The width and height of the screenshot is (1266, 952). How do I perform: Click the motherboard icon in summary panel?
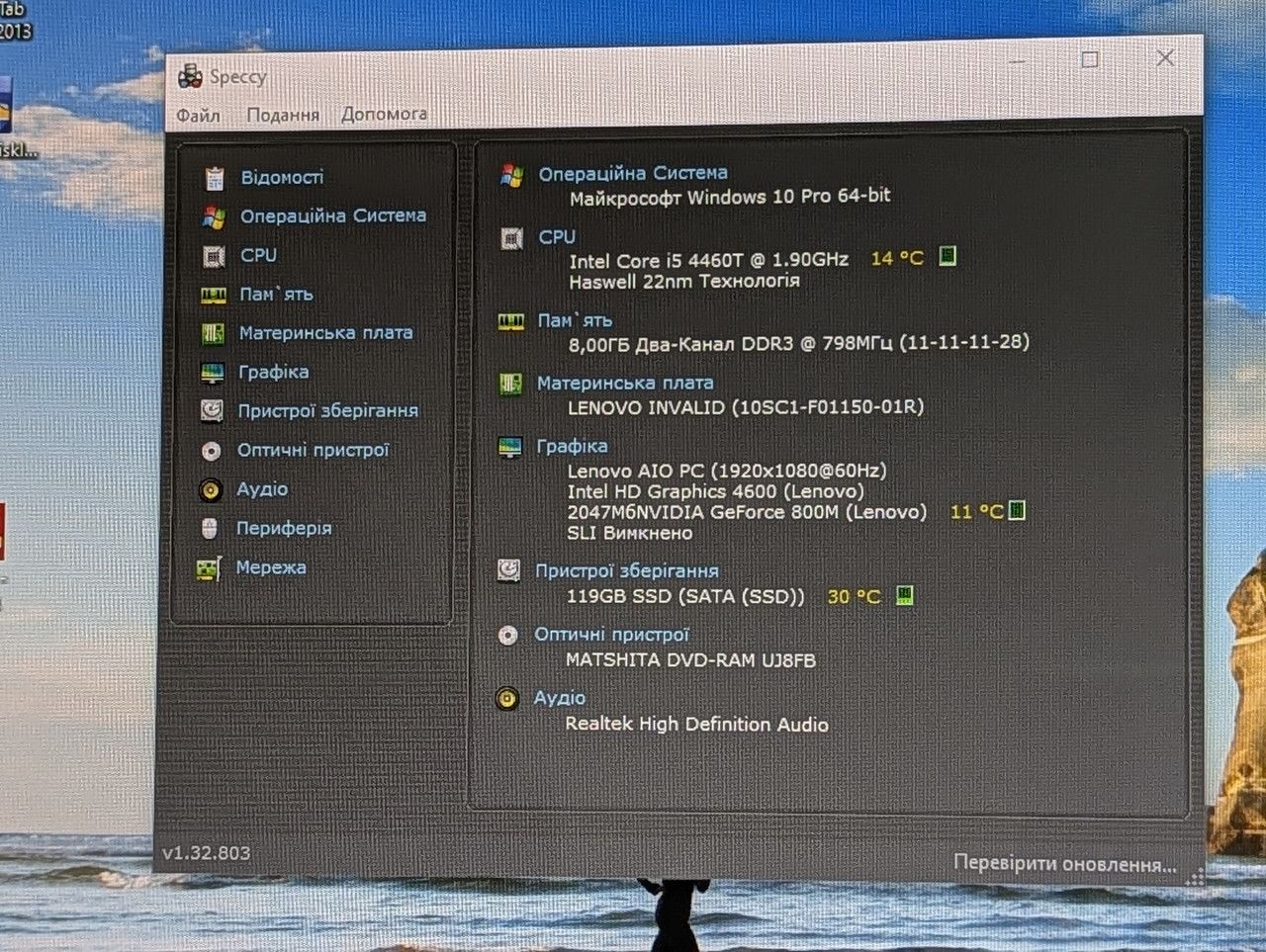click(510, 384)
